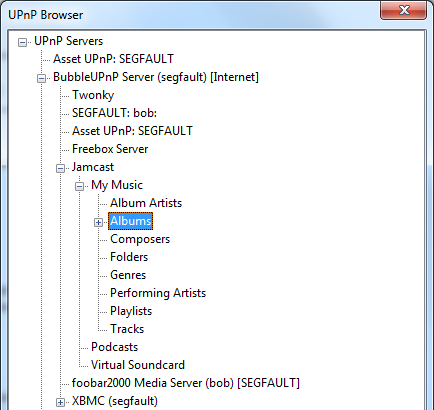The width and height of the screenshot is (434, 410).
Task: Select Podcasts under Jamcast
Action: coord(114,347)
